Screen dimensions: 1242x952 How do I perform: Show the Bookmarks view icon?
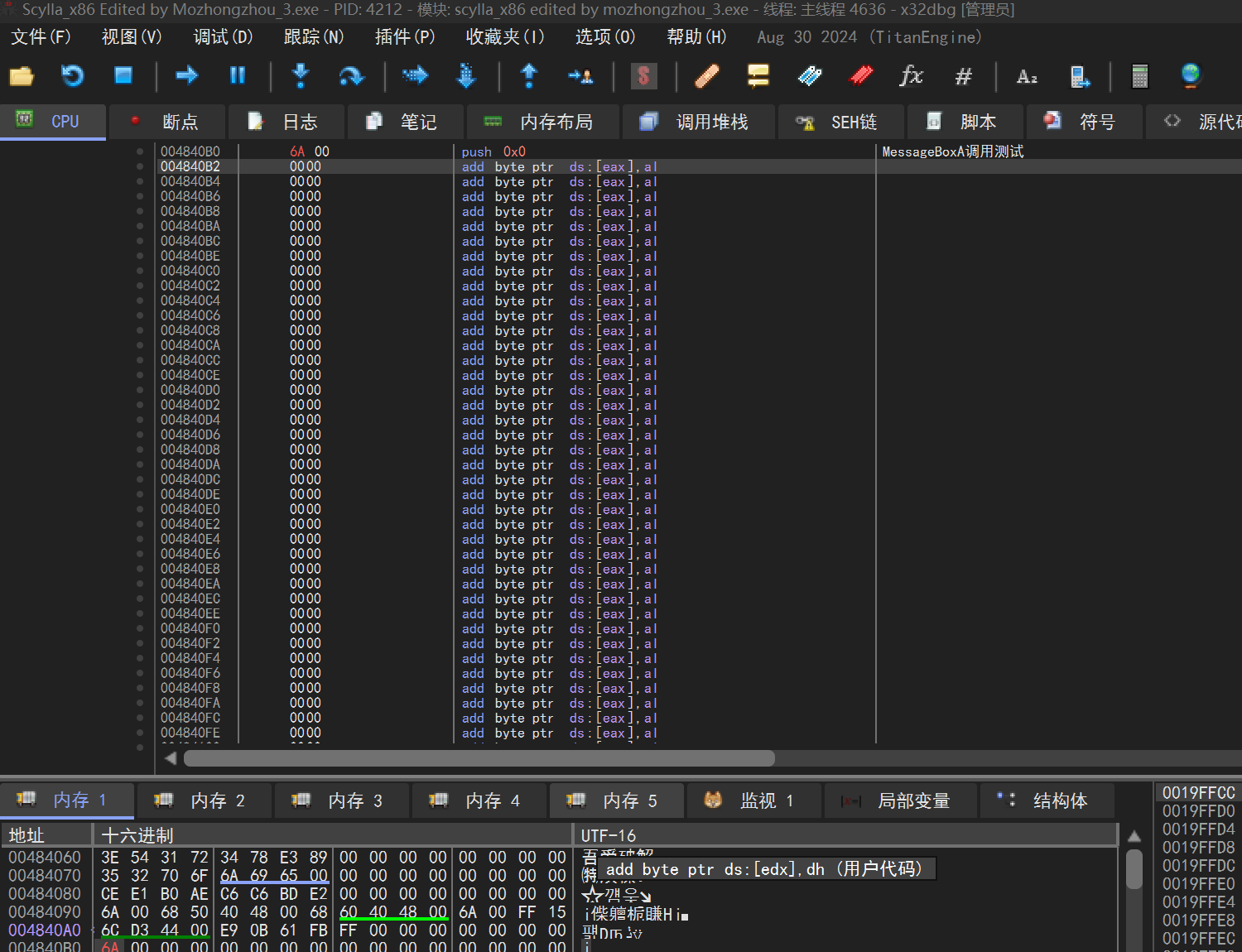point(861,76)
